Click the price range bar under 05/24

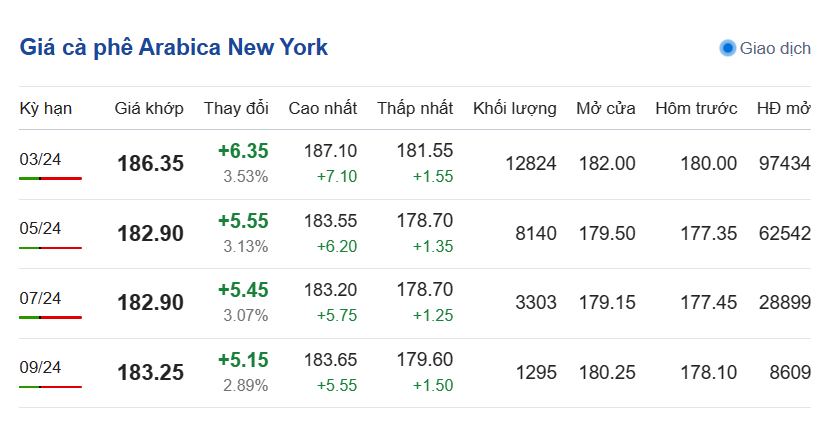(50, 247)
